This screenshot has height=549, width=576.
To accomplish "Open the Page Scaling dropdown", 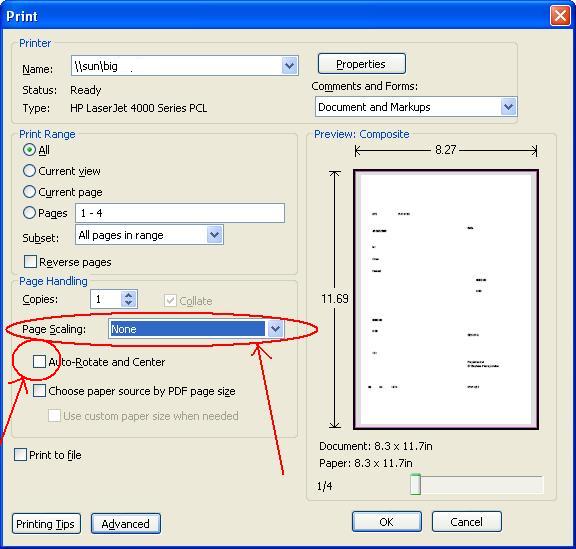I will [x=276, y=329].
